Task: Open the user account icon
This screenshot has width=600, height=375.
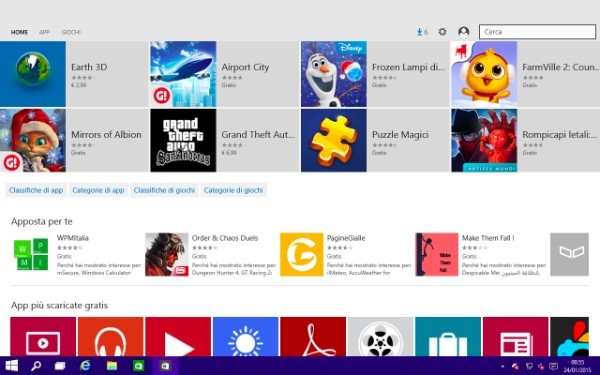Action: [464, 32]
